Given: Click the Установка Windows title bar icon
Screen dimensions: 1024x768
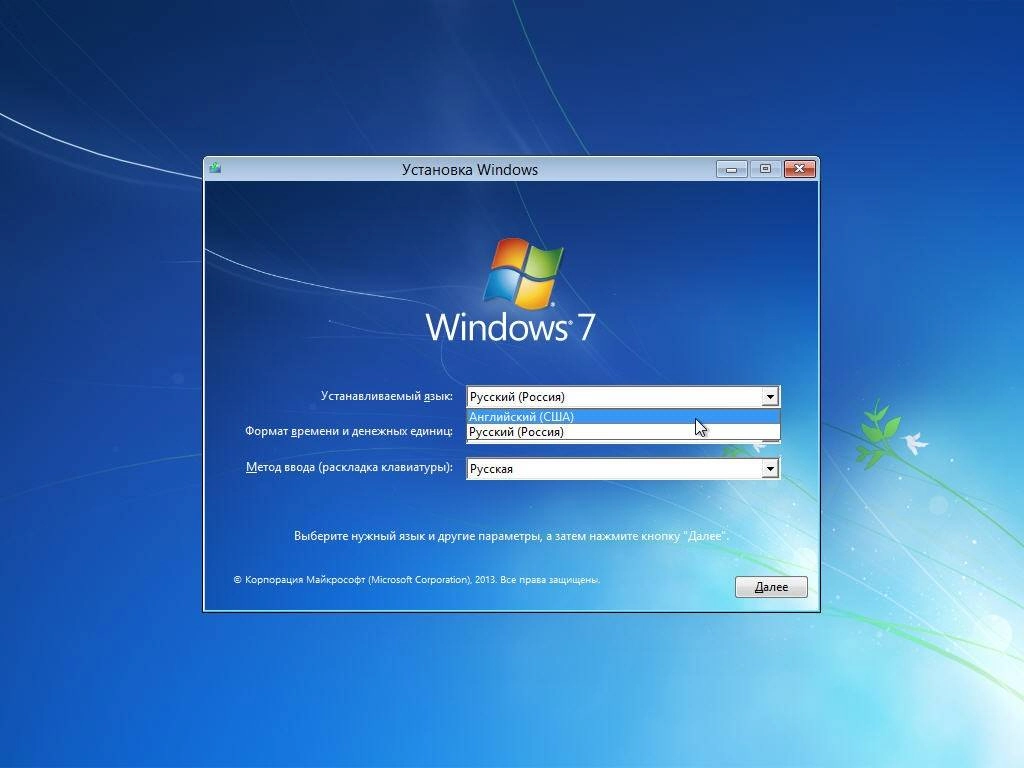Looking at the screenshot, I should point(216,168).
